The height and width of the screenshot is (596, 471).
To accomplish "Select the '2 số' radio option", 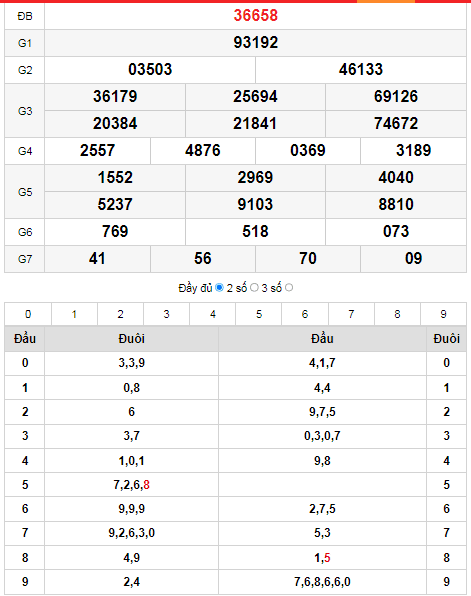I will coord(254,288).
